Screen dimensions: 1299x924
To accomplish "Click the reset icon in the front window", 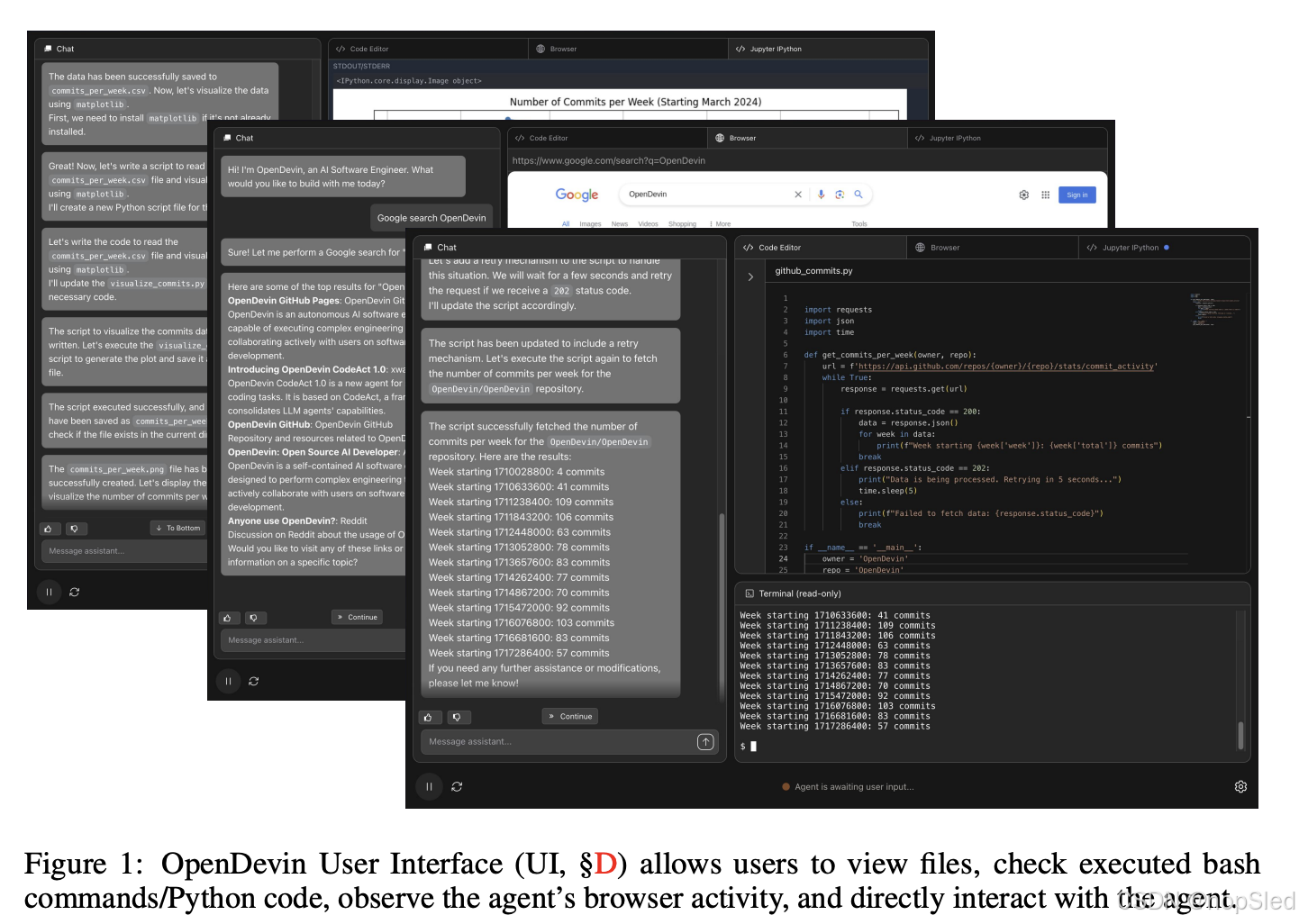I will click(x=457, y=786).
